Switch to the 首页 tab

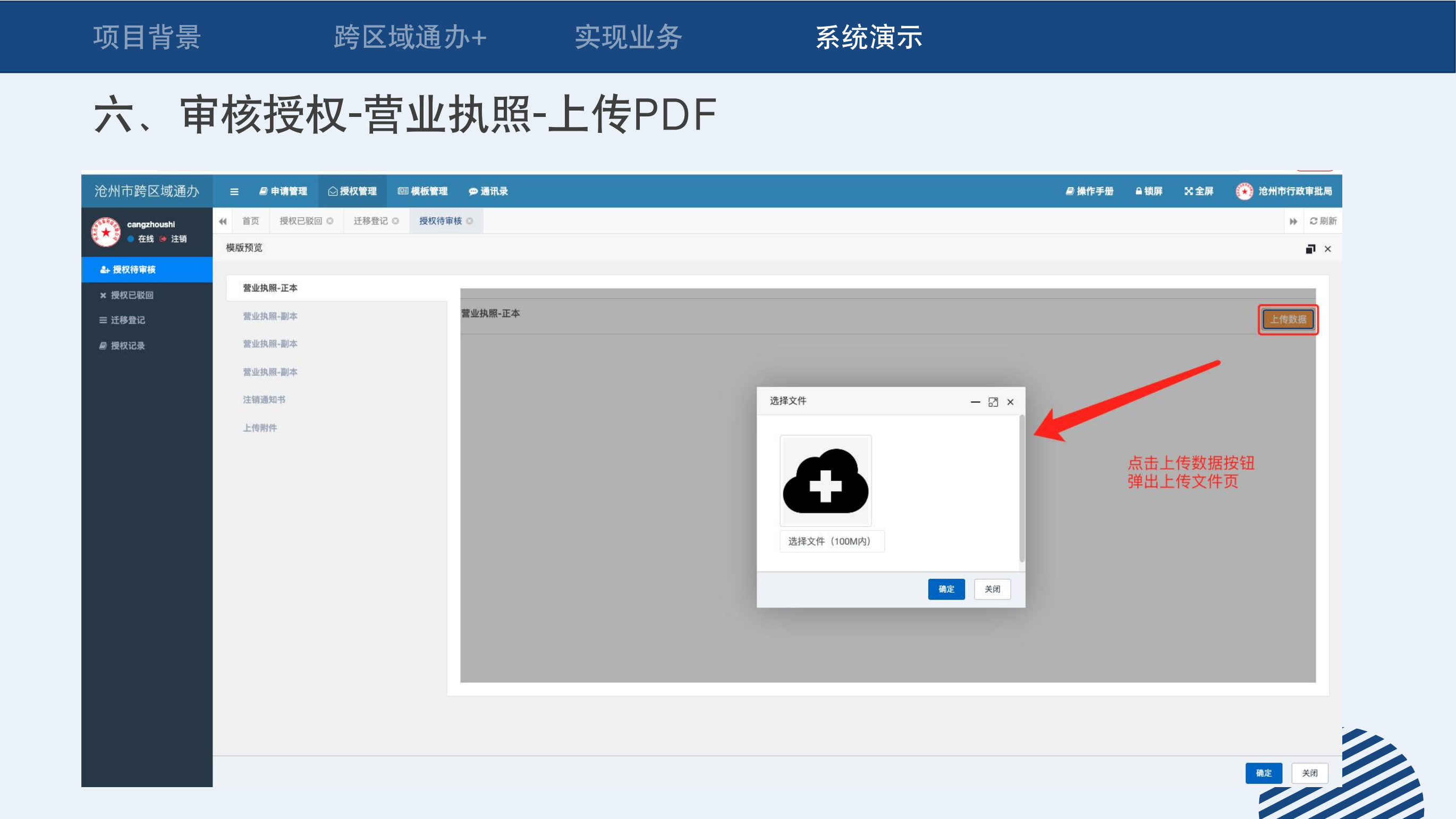(250, 221)
